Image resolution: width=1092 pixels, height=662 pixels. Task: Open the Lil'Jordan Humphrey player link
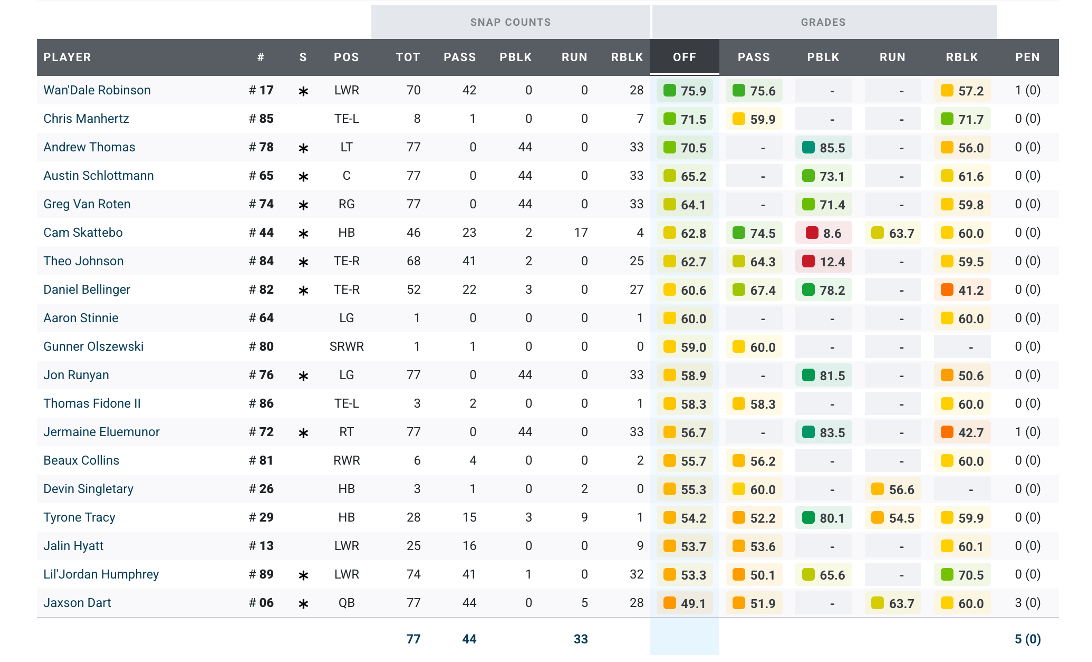point(101,575)
